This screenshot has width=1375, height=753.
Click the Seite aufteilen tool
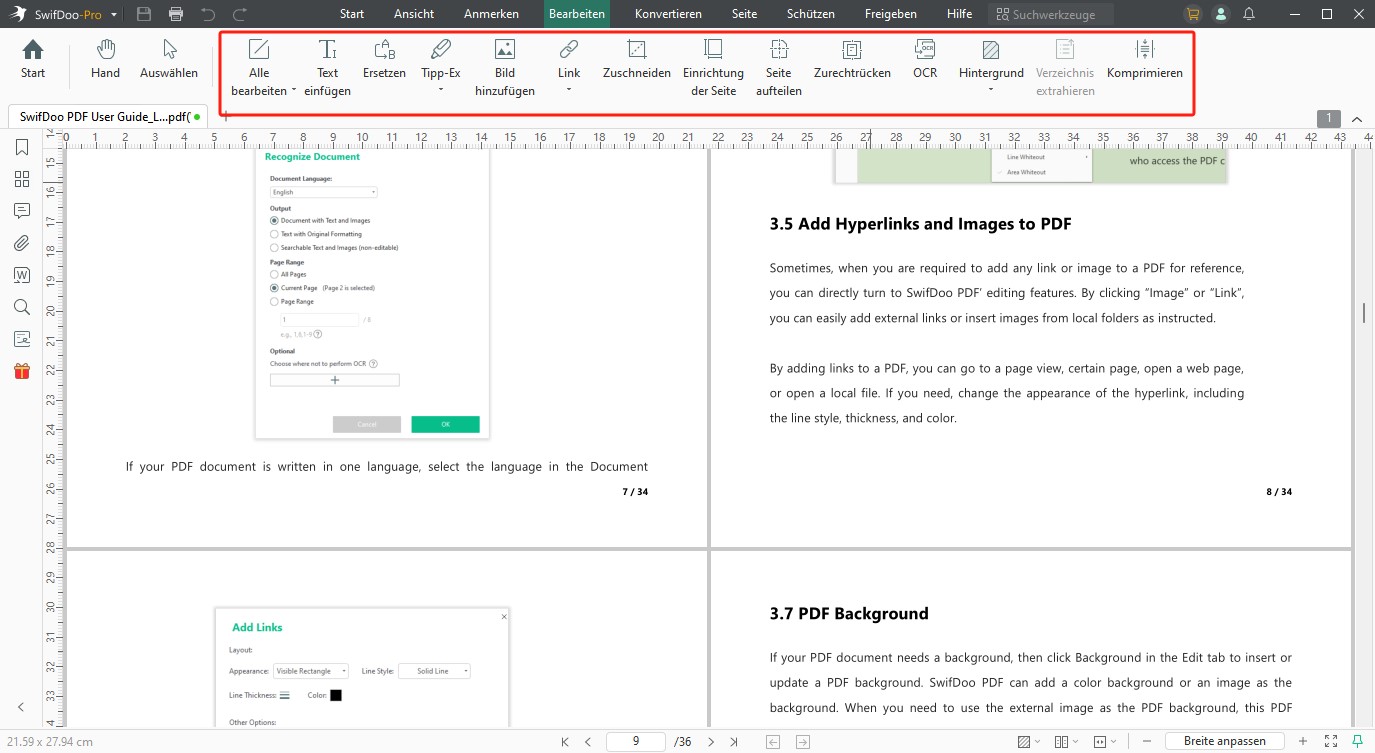click(778, 68)
